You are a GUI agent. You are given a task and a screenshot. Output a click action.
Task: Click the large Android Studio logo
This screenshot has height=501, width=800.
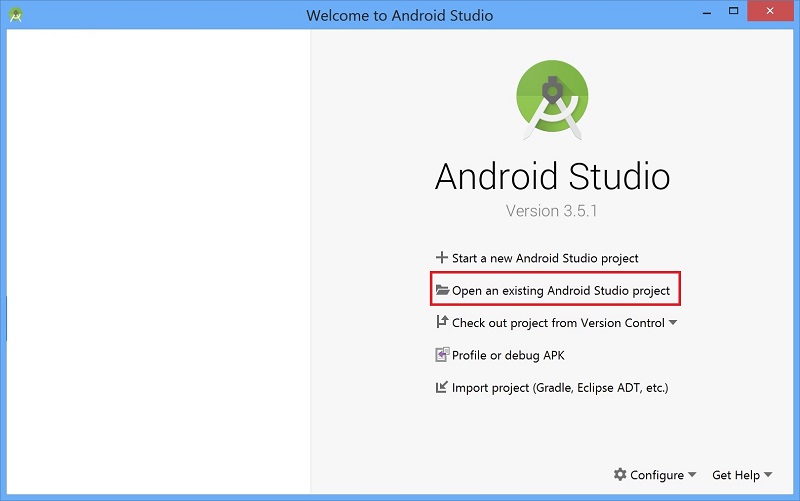tap(552, 99)
